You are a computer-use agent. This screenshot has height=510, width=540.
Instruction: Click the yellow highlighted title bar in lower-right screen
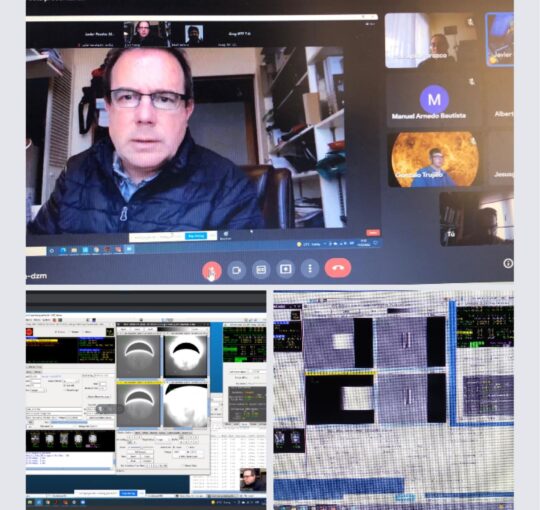click(x=340, y=373)
